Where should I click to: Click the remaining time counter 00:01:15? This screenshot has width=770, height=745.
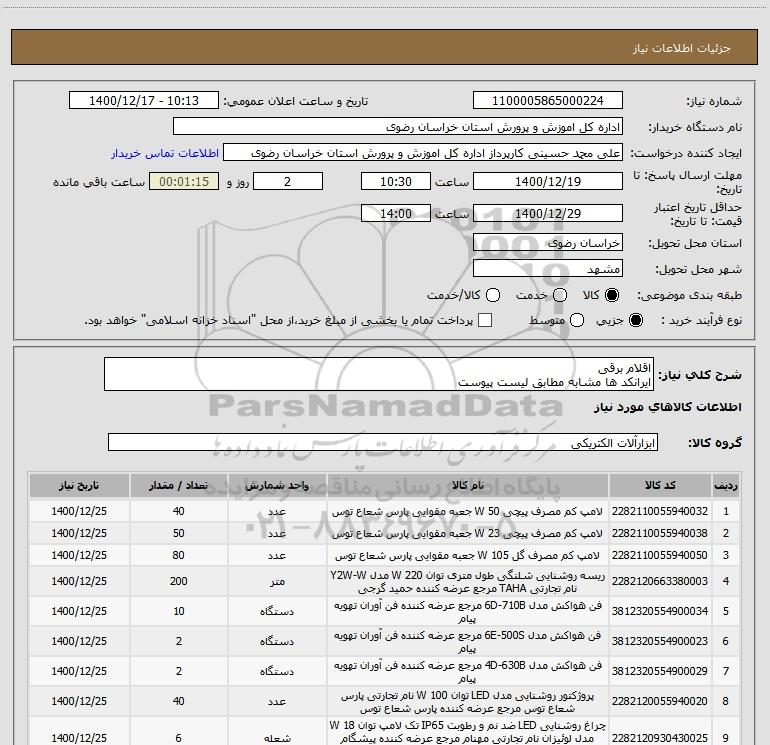[184, 181]
